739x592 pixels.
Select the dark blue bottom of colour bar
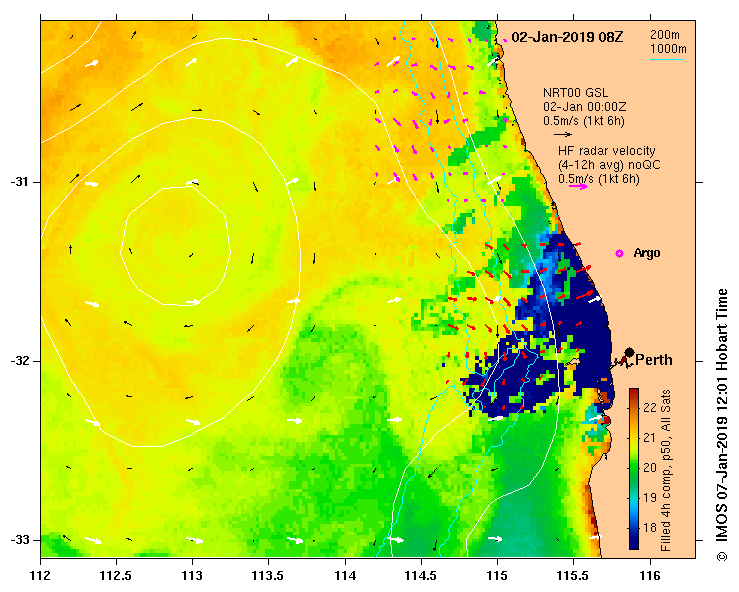pos(634,542)
